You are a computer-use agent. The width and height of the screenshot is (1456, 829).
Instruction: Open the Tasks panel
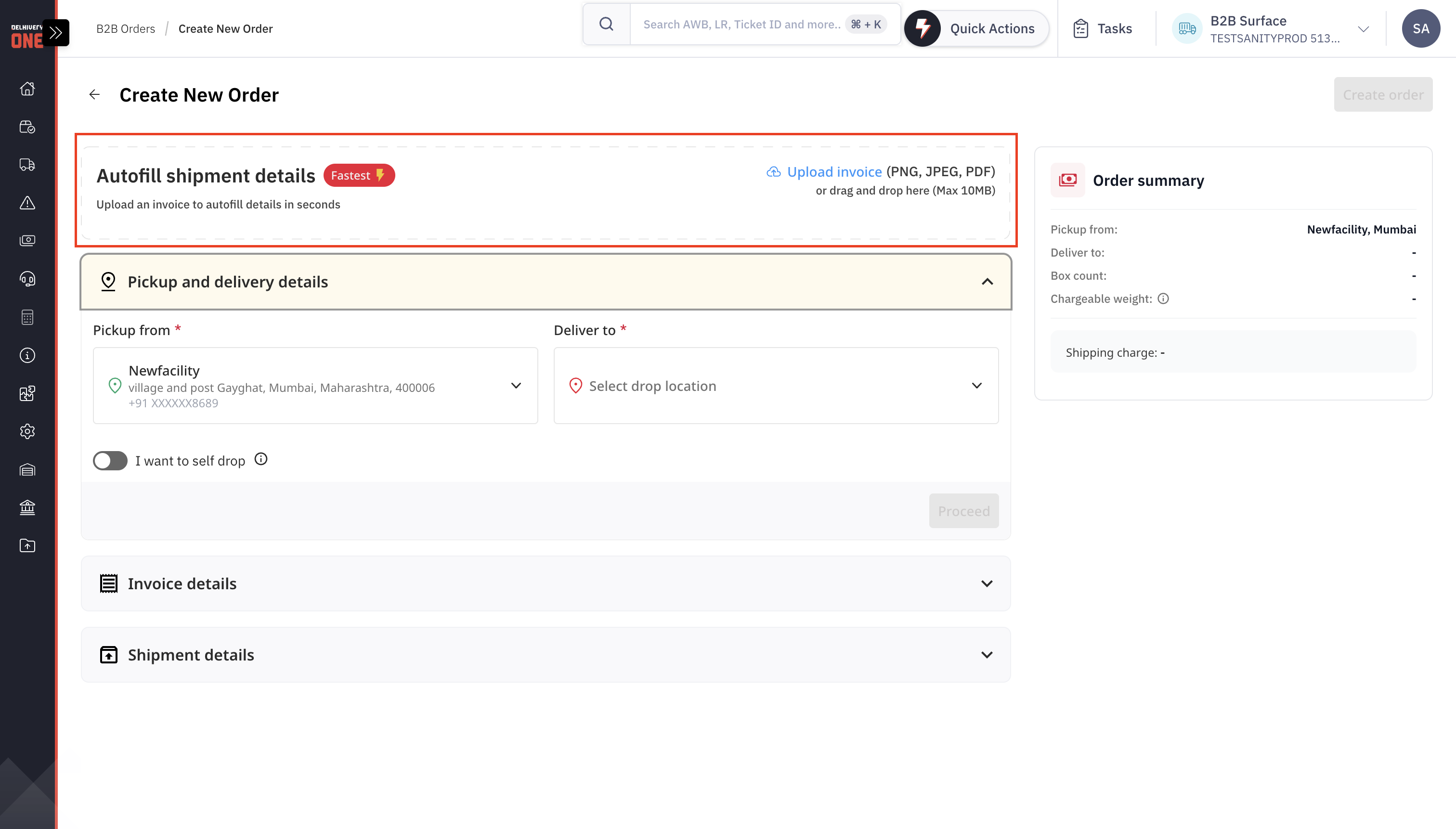(1103, 28)
